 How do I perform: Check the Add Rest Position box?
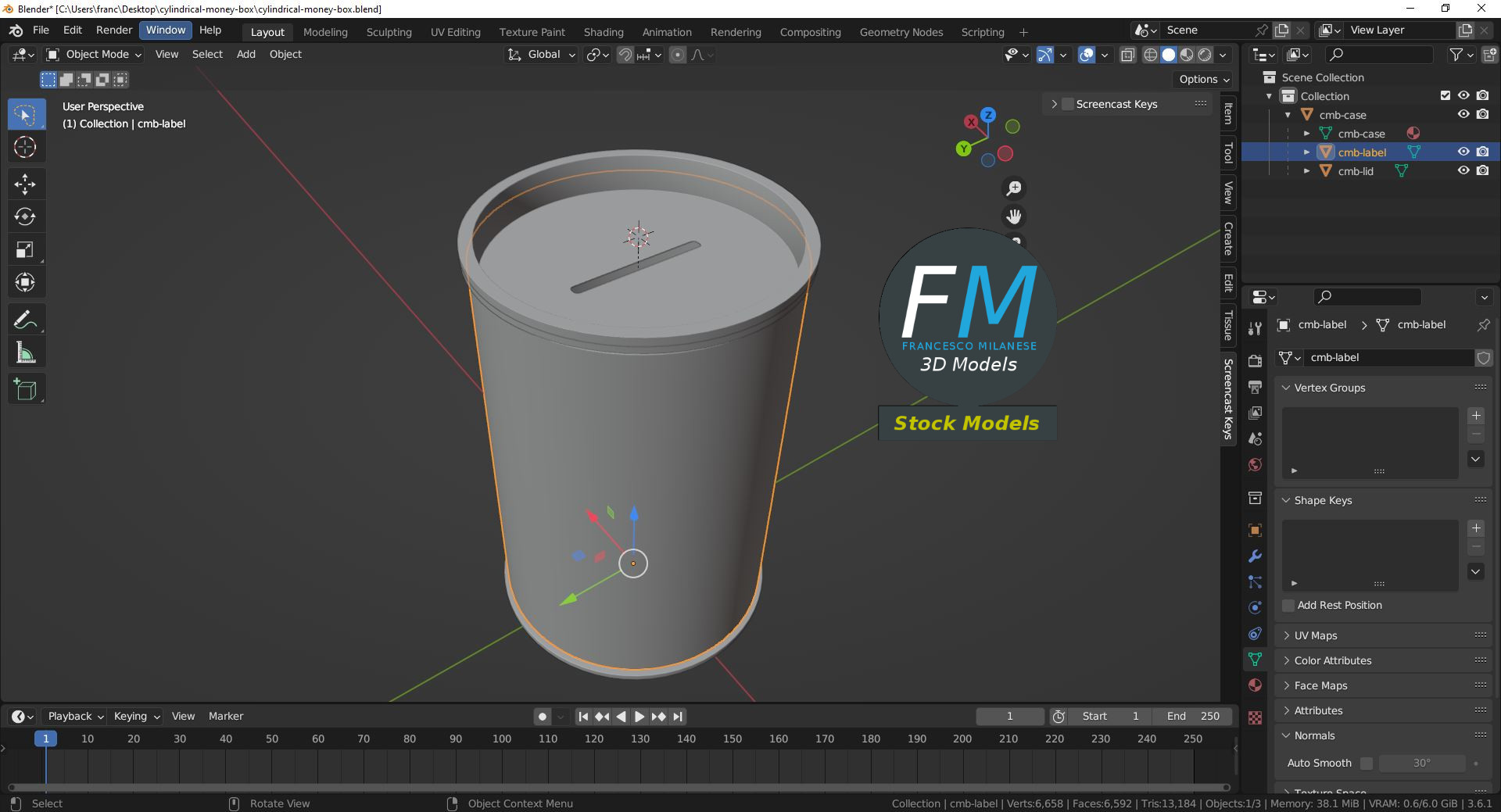[x=1288, y=606]
